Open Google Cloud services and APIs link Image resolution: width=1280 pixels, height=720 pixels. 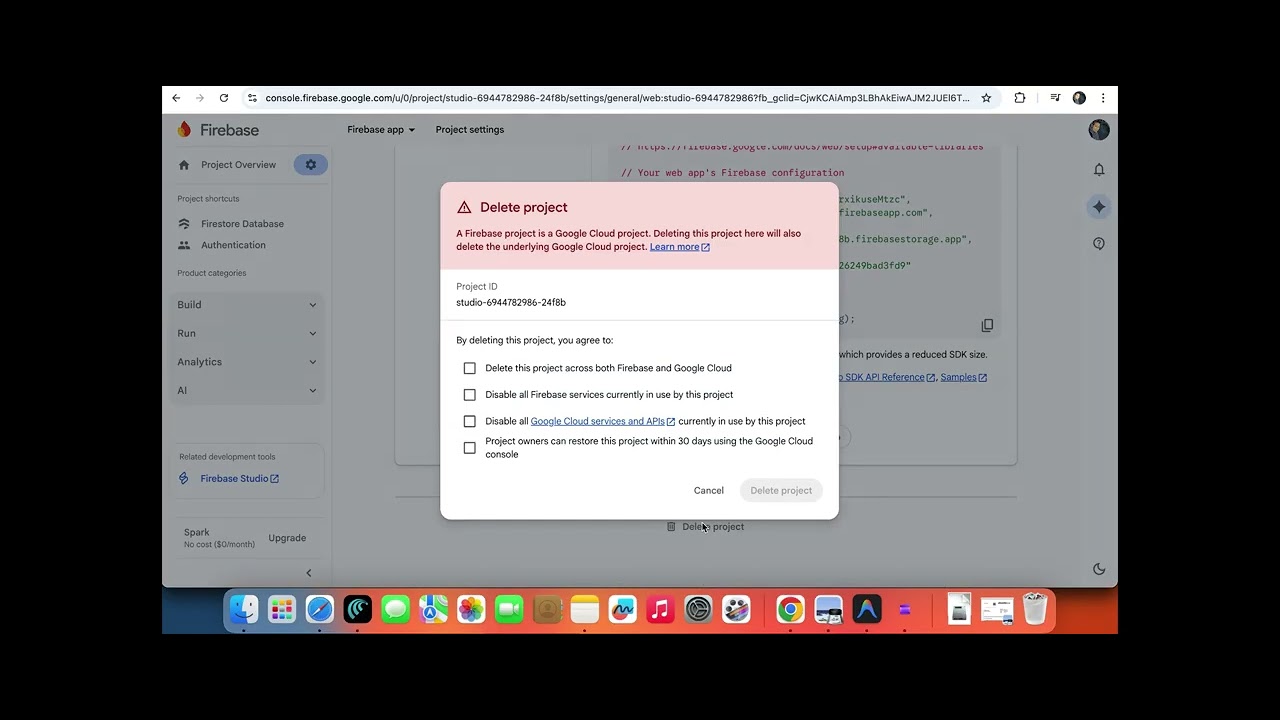603,422
